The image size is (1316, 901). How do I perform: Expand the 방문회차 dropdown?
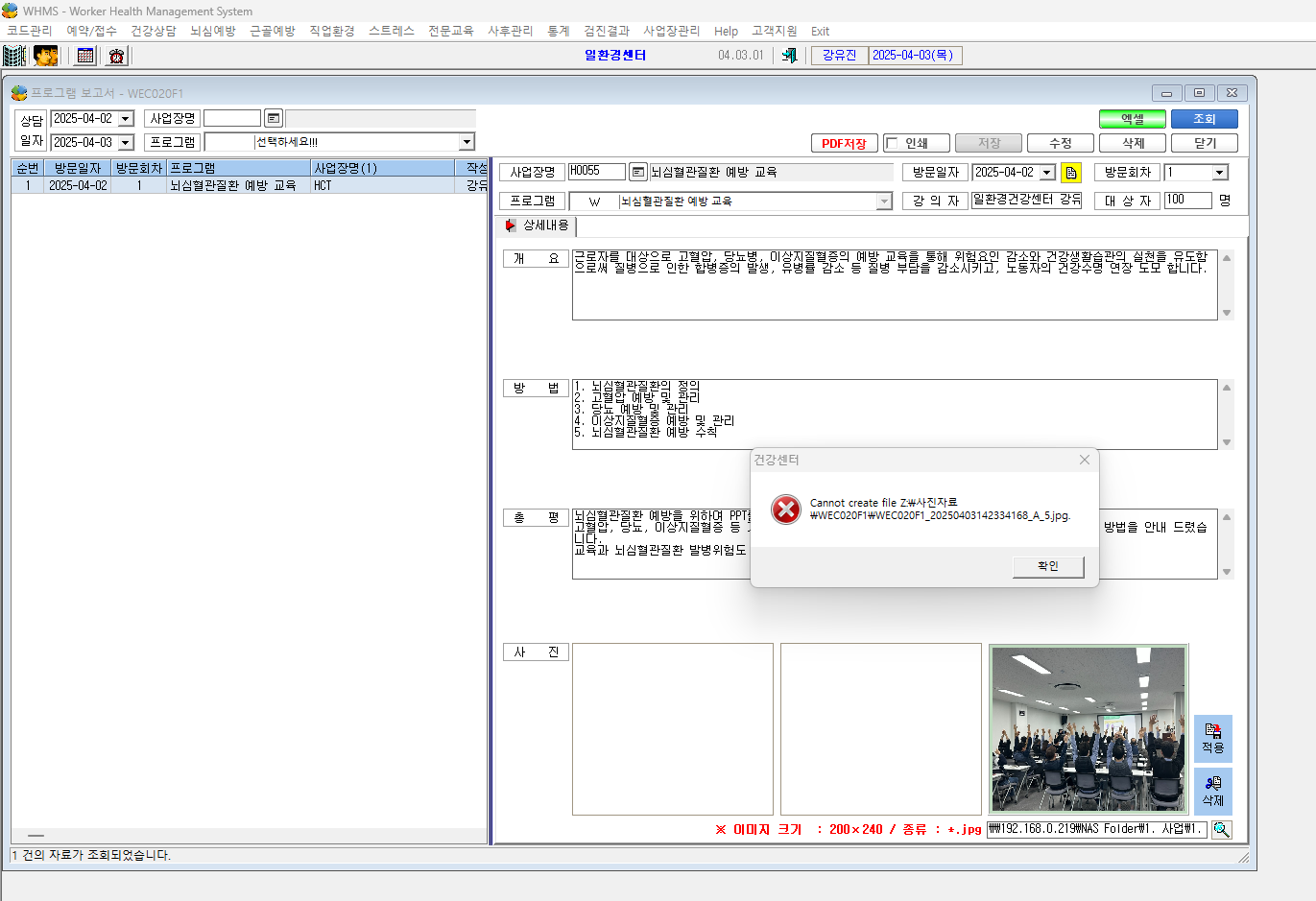1220,173
